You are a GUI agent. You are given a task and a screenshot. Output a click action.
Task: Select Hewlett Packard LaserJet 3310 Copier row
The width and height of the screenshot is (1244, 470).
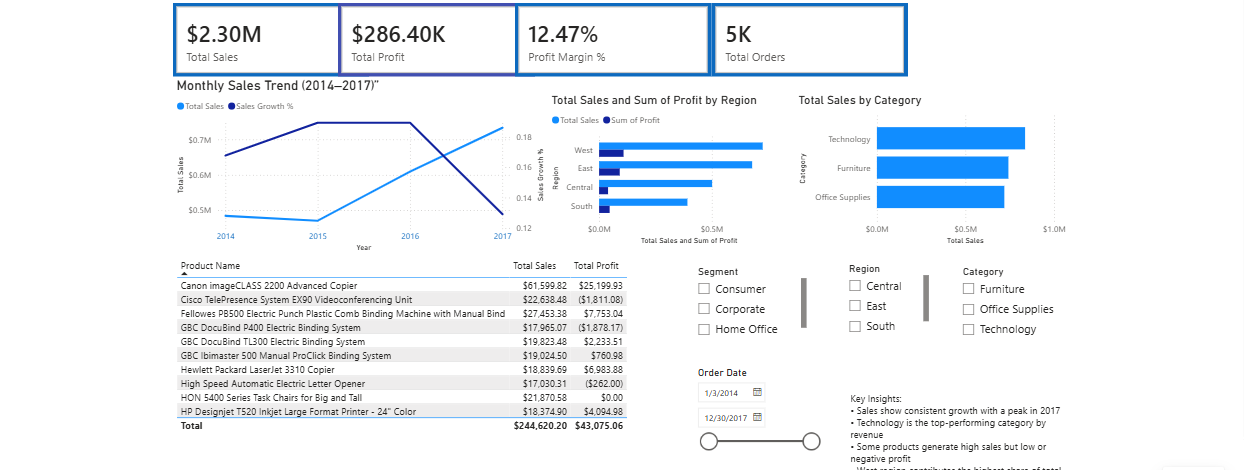point(402,369)
